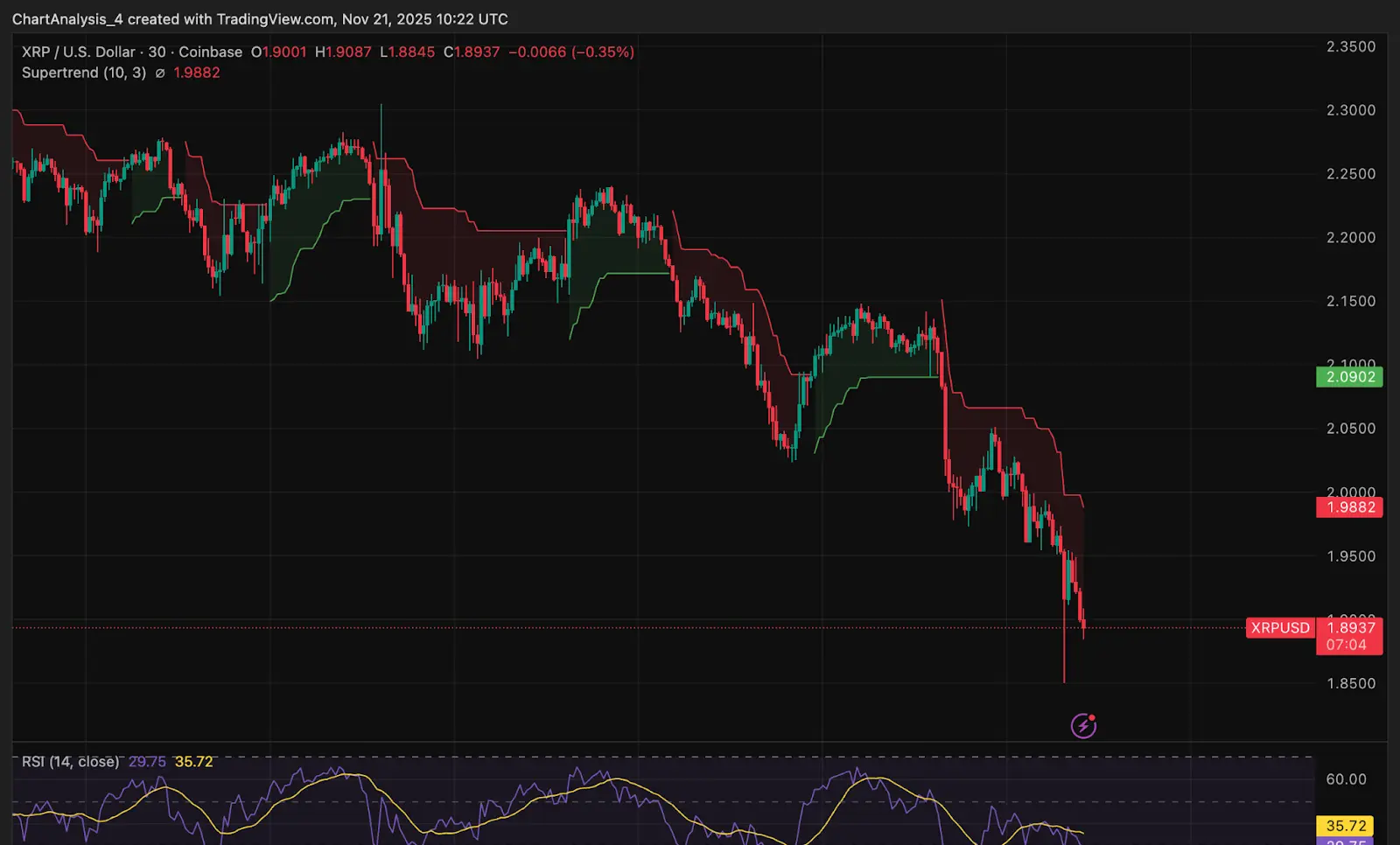Click the 2.1500 price axis label
The width and height of the screenshot is (1400, 845).
pos(1351,302)
